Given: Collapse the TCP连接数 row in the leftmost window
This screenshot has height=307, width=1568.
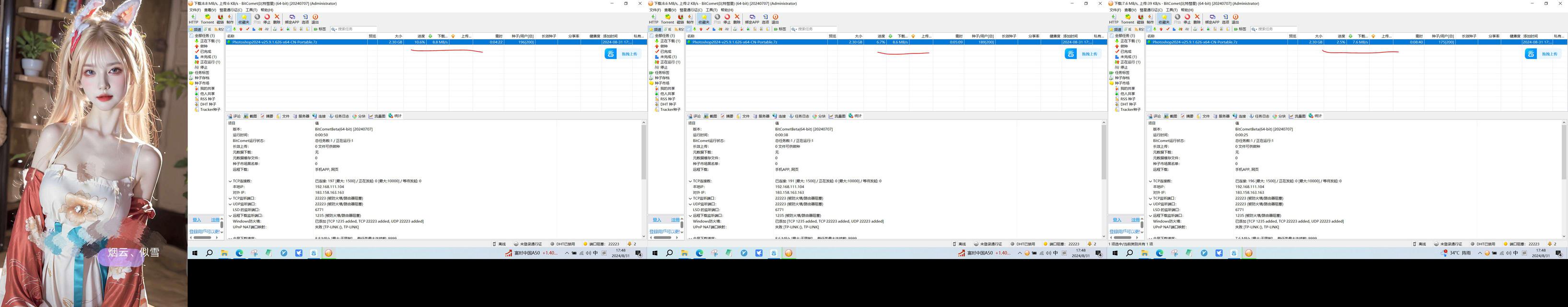Looking at the screenshot, I should tap(230, 181).
